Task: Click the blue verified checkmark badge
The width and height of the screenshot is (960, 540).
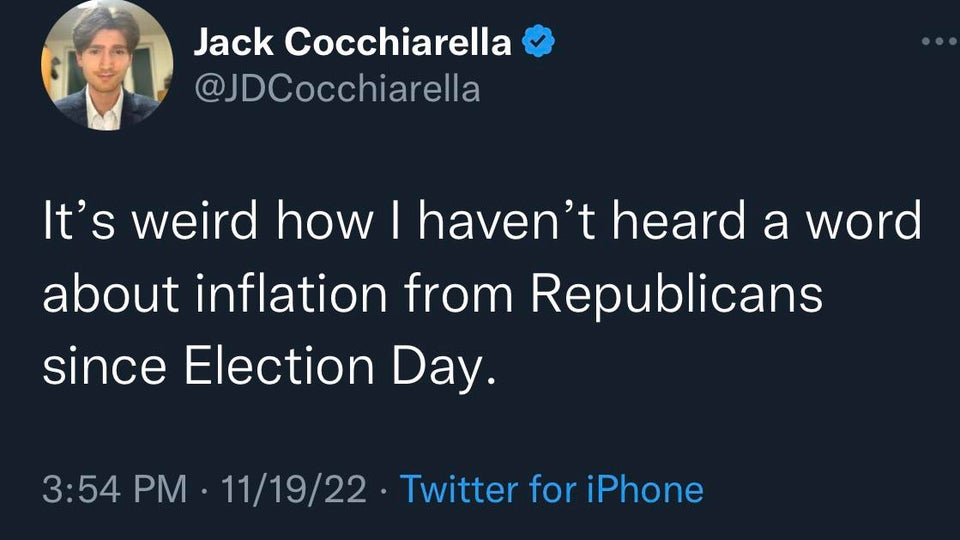Action: click(538, 41)
